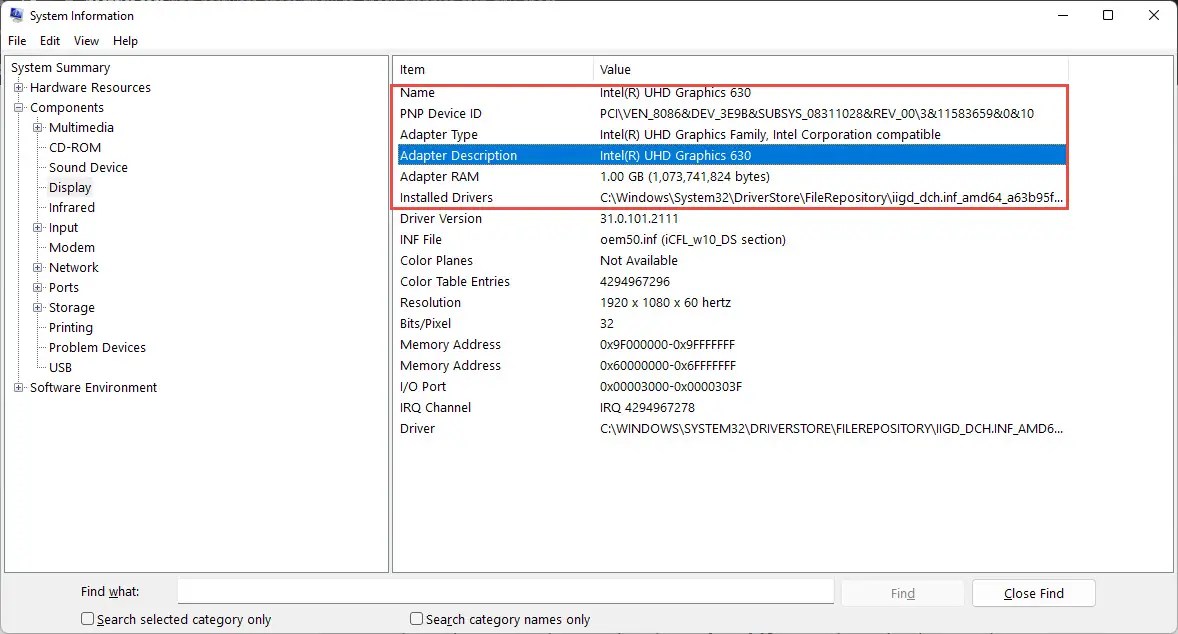
Task: Select Problem Devices in the tree
Action: (97, 347)
